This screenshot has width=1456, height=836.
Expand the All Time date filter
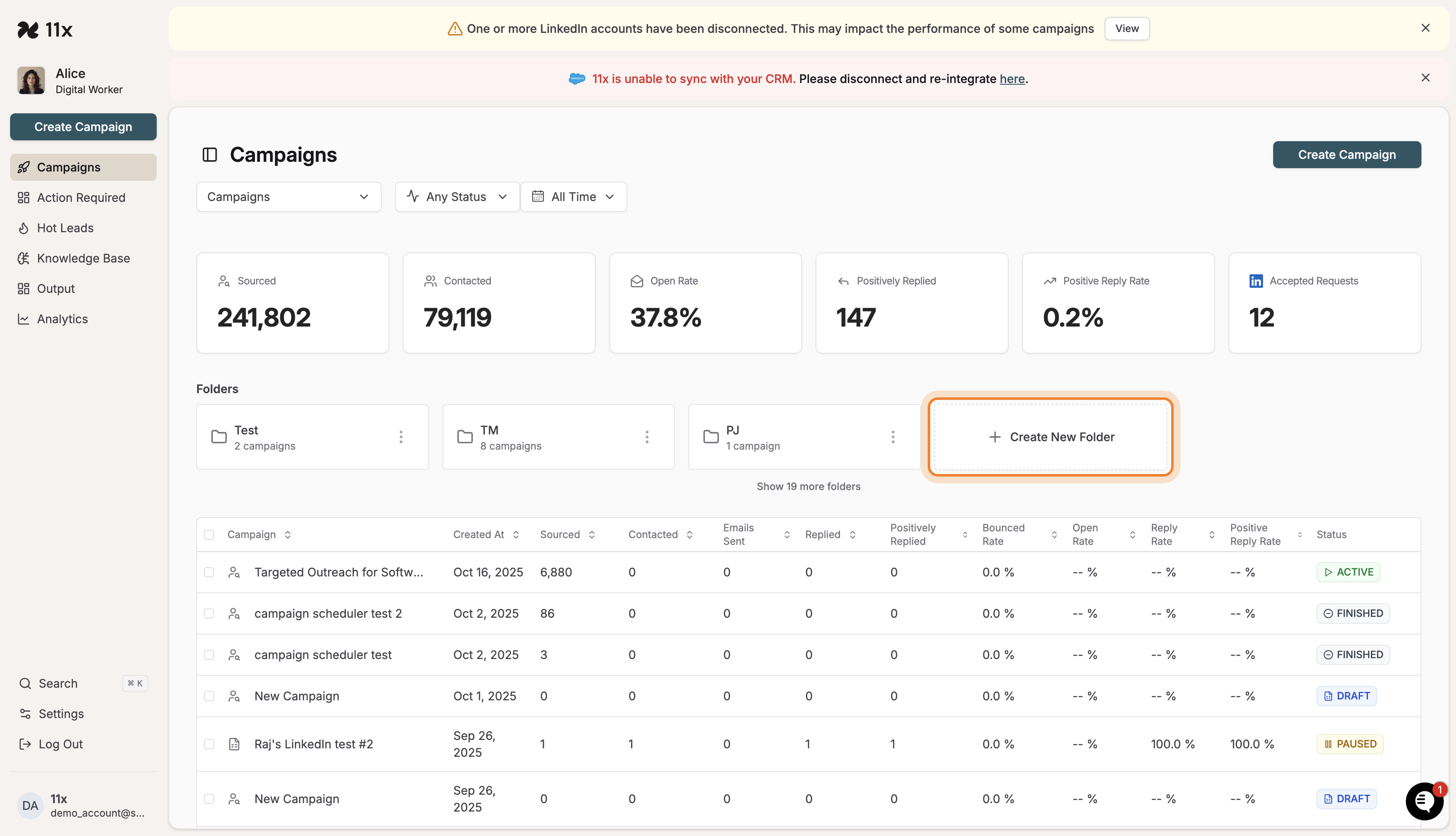pos(573,196)
